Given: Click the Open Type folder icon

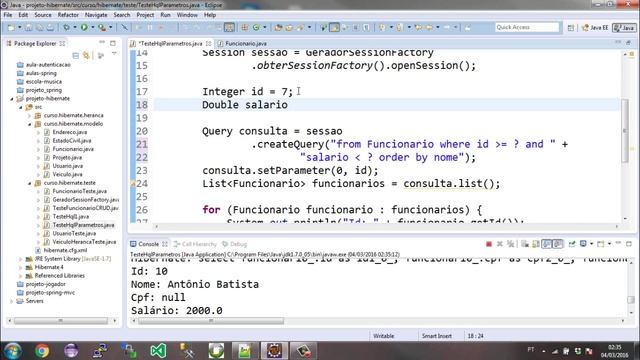Looking at the screenshot, I should 278,27.
